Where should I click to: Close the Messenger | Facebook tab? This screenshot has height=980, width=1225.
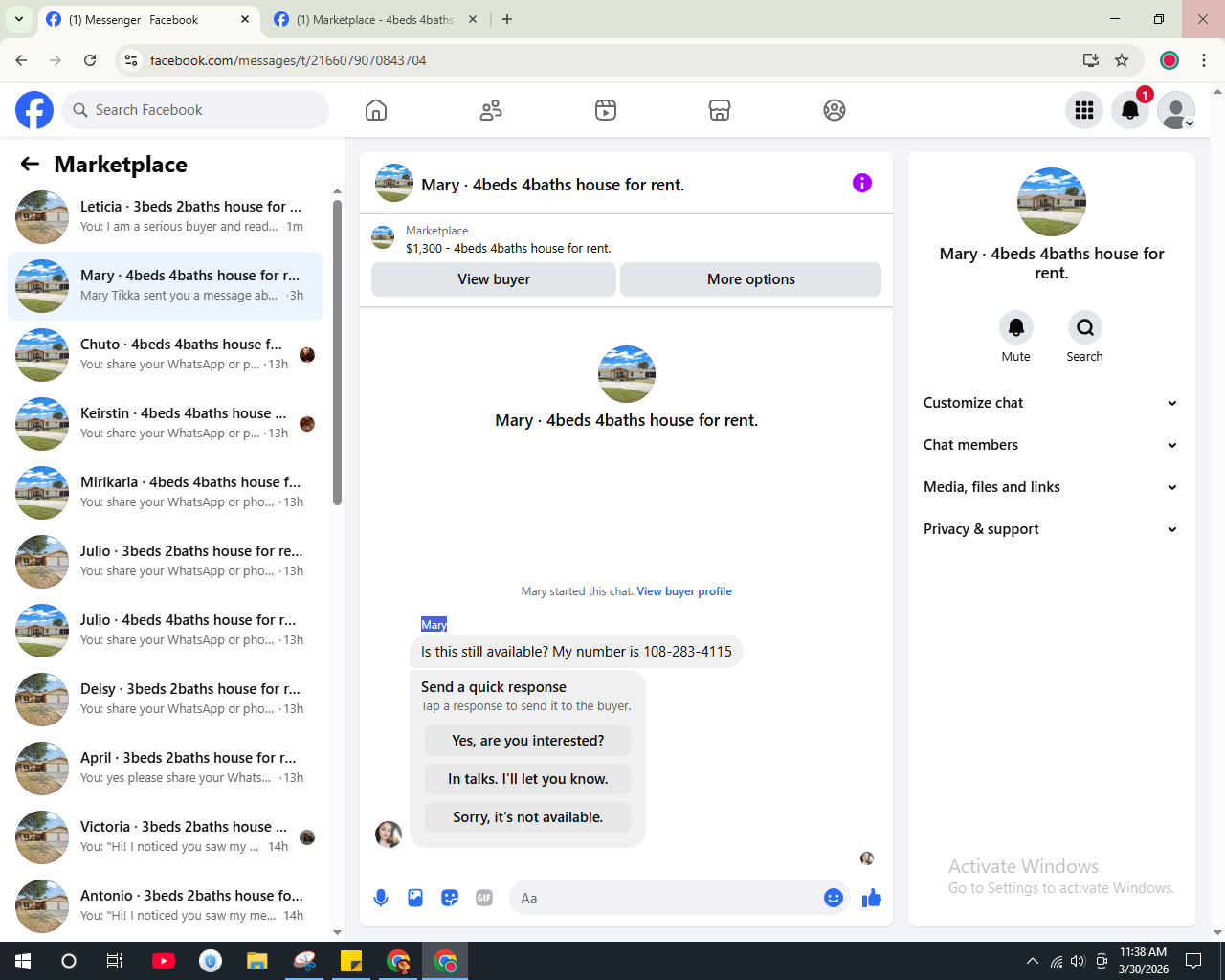pyautogui.click(x=245, y=19)
